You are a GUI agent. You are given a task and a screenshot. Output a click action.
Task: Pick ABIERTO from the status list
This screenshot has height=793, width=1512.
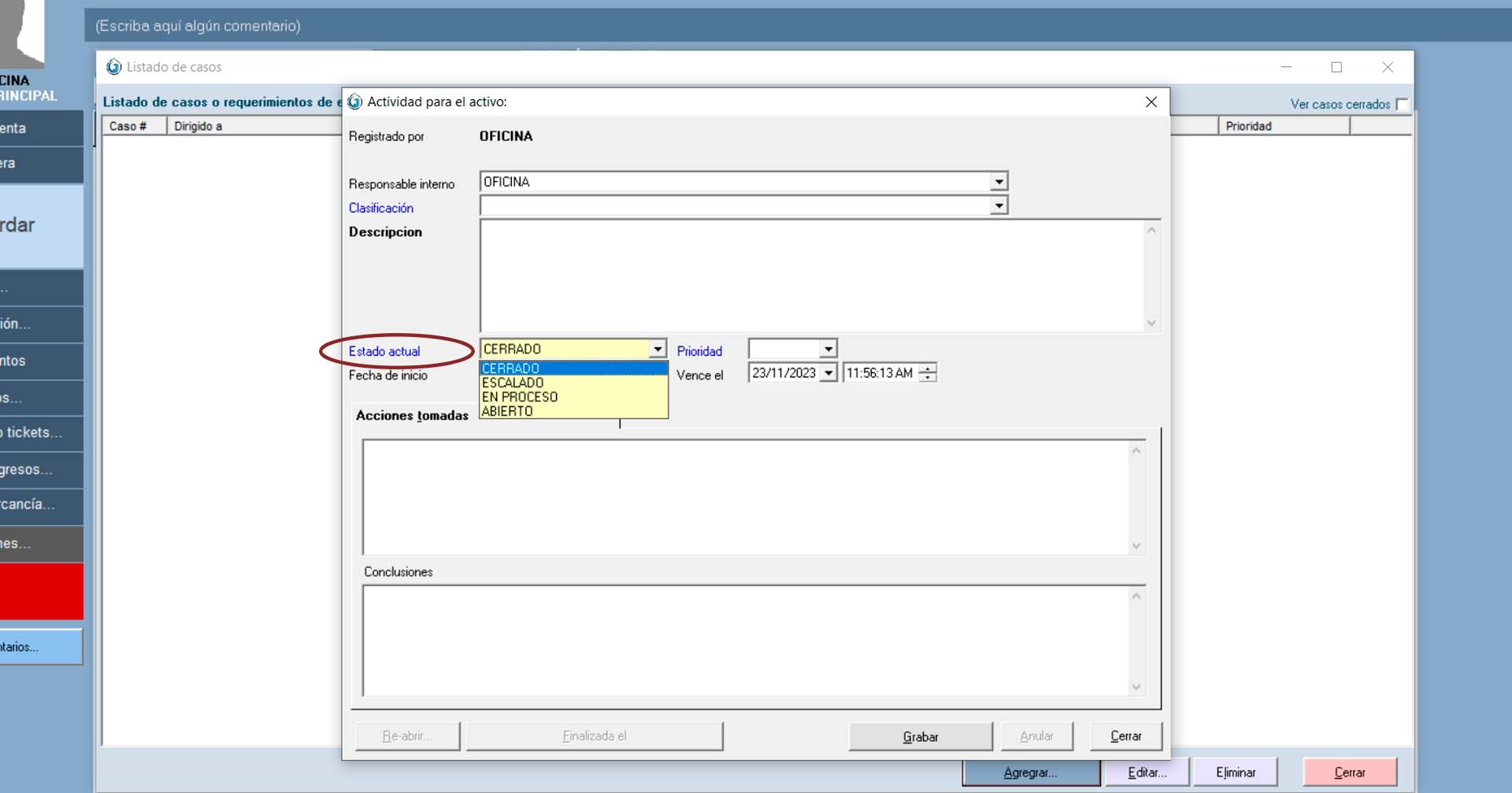(x=507, y=411)
